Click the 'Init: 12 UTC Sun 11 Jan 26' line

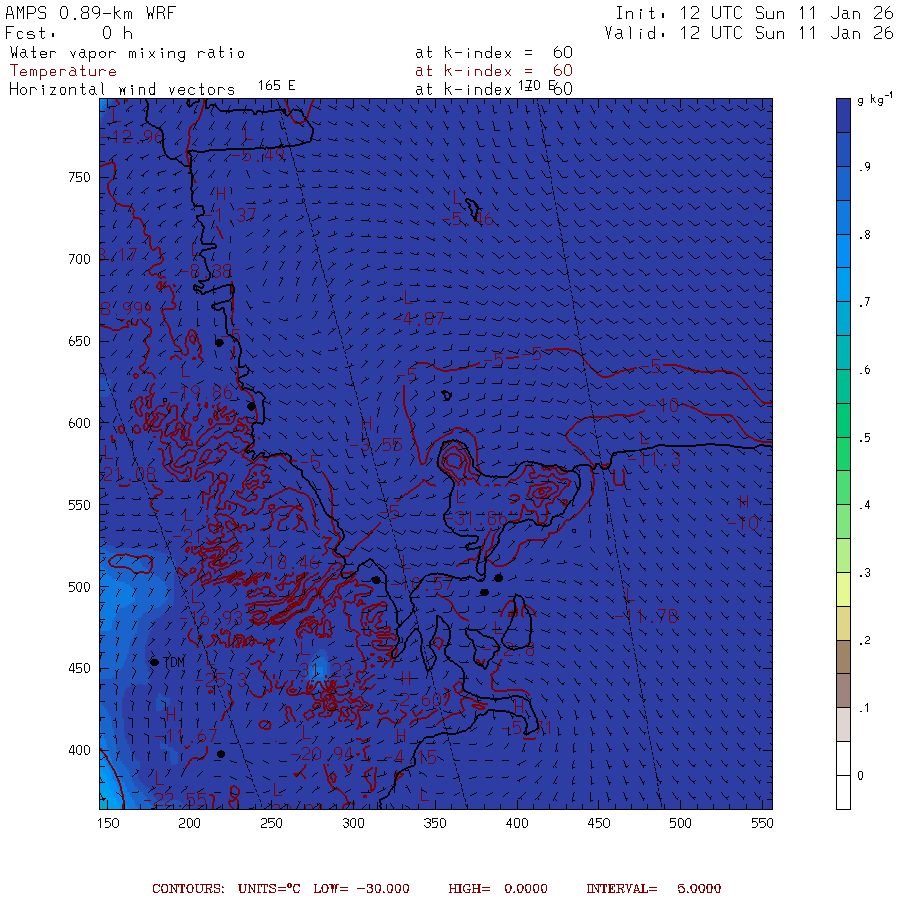point(754,13)
